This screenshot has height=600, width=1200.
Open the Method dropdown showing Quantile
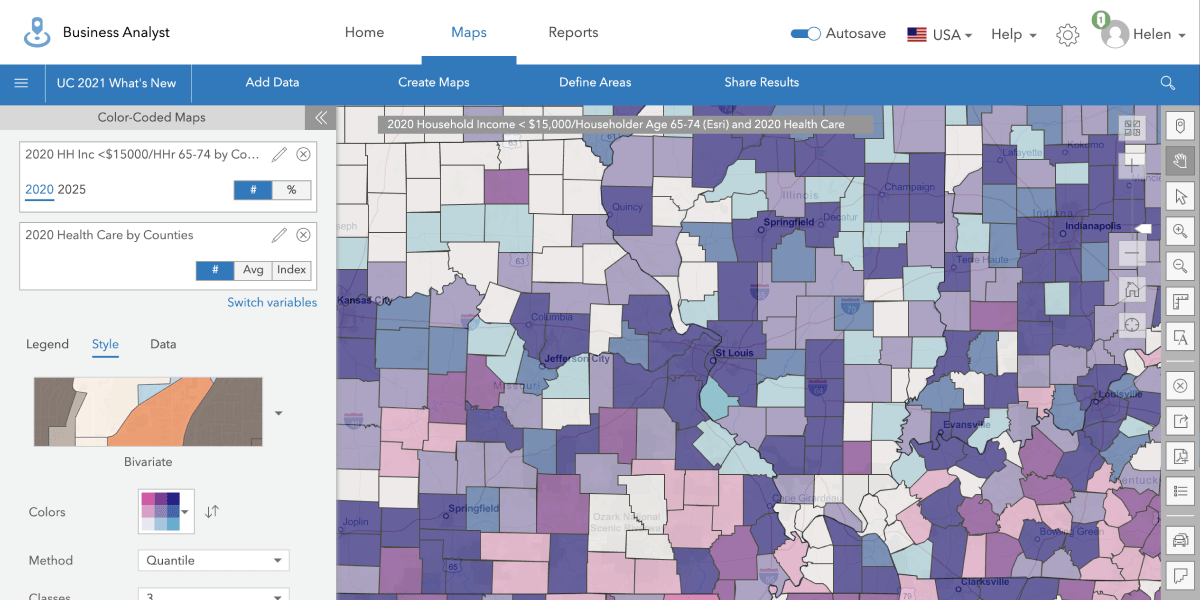(x=213, y=560)
